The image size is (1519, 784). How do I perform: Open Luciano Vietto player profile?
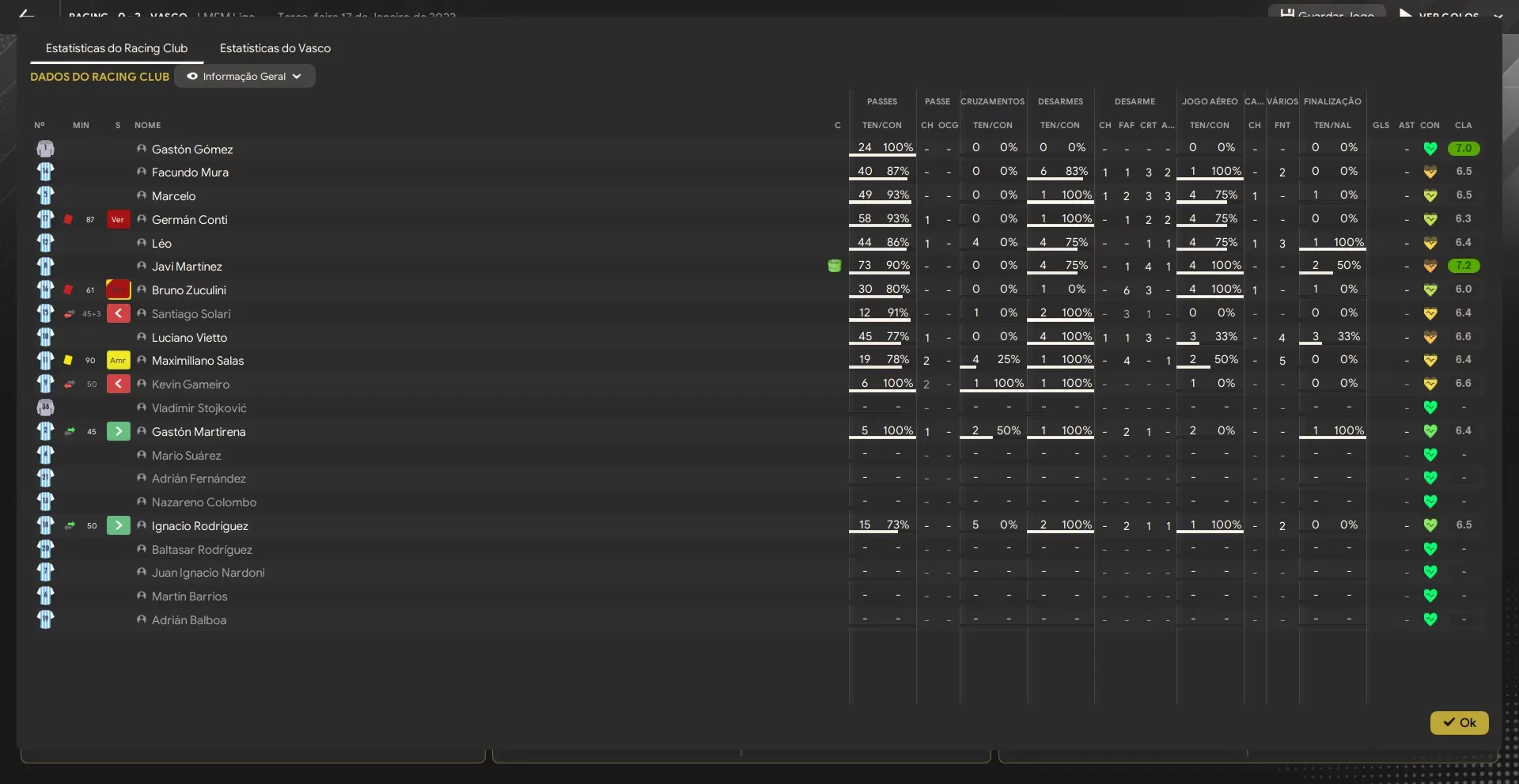click(189, 338)
